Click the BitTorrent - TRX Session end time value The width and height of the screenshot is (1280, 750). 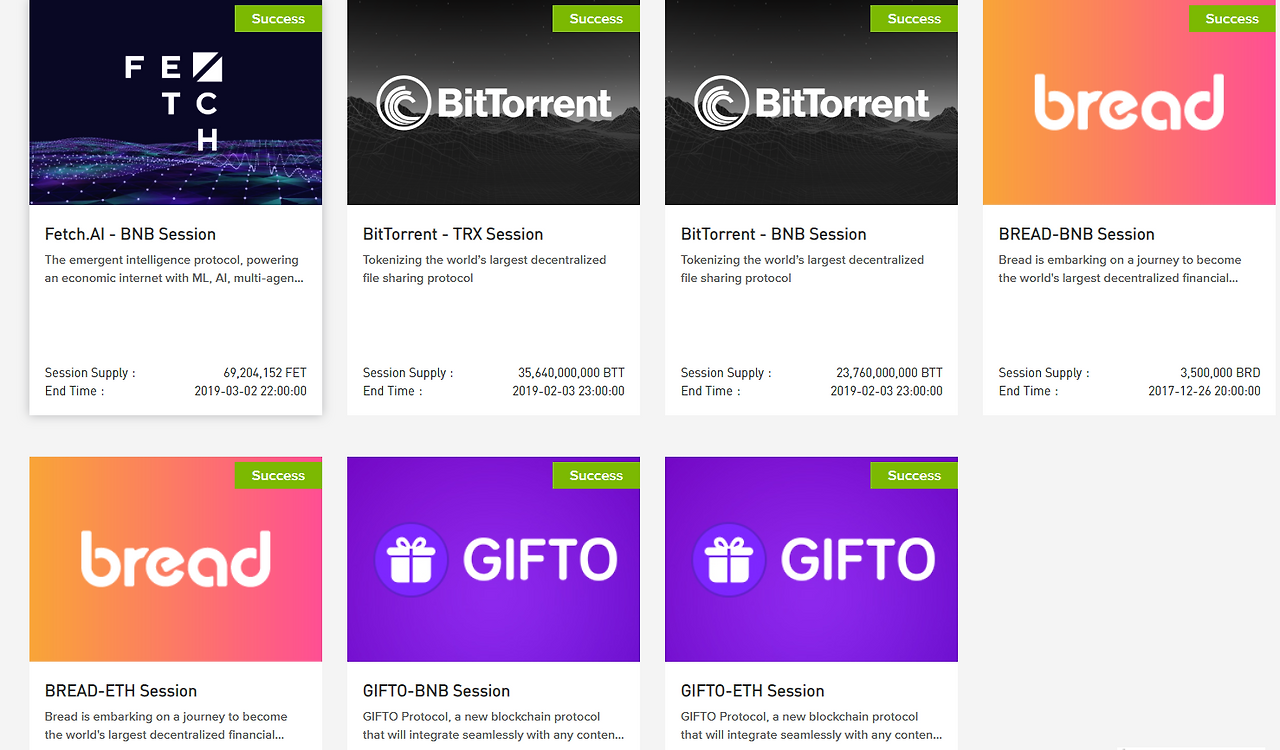pyautogui.click(x=568, y=391)
